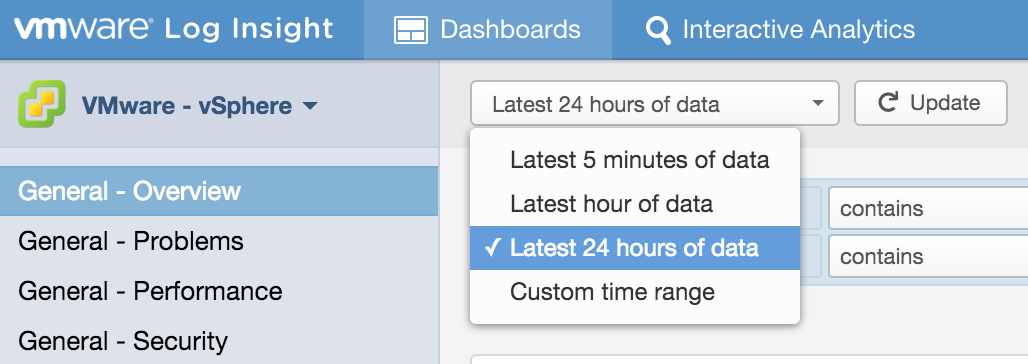Switch to the Dashboards tab
The height and width of the screenshot is (364, 1028).
click(x=488, y=30)
